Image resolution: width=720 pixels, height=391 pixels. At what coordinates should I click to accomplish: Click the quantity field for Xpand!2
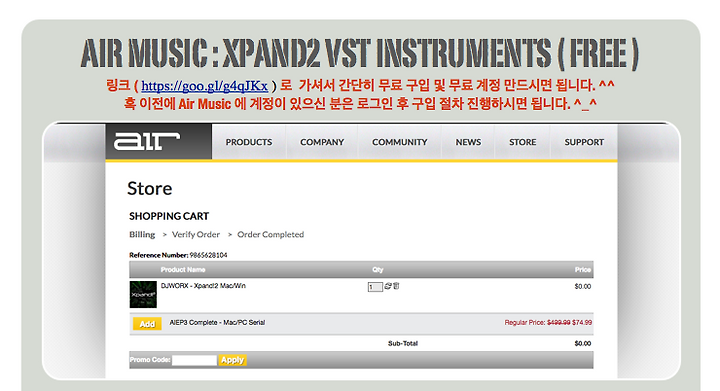(375, 287)
